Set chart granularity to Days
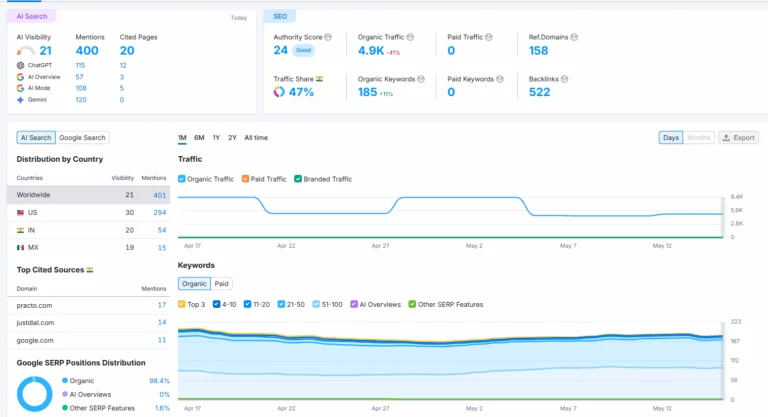 click(671, 138)
